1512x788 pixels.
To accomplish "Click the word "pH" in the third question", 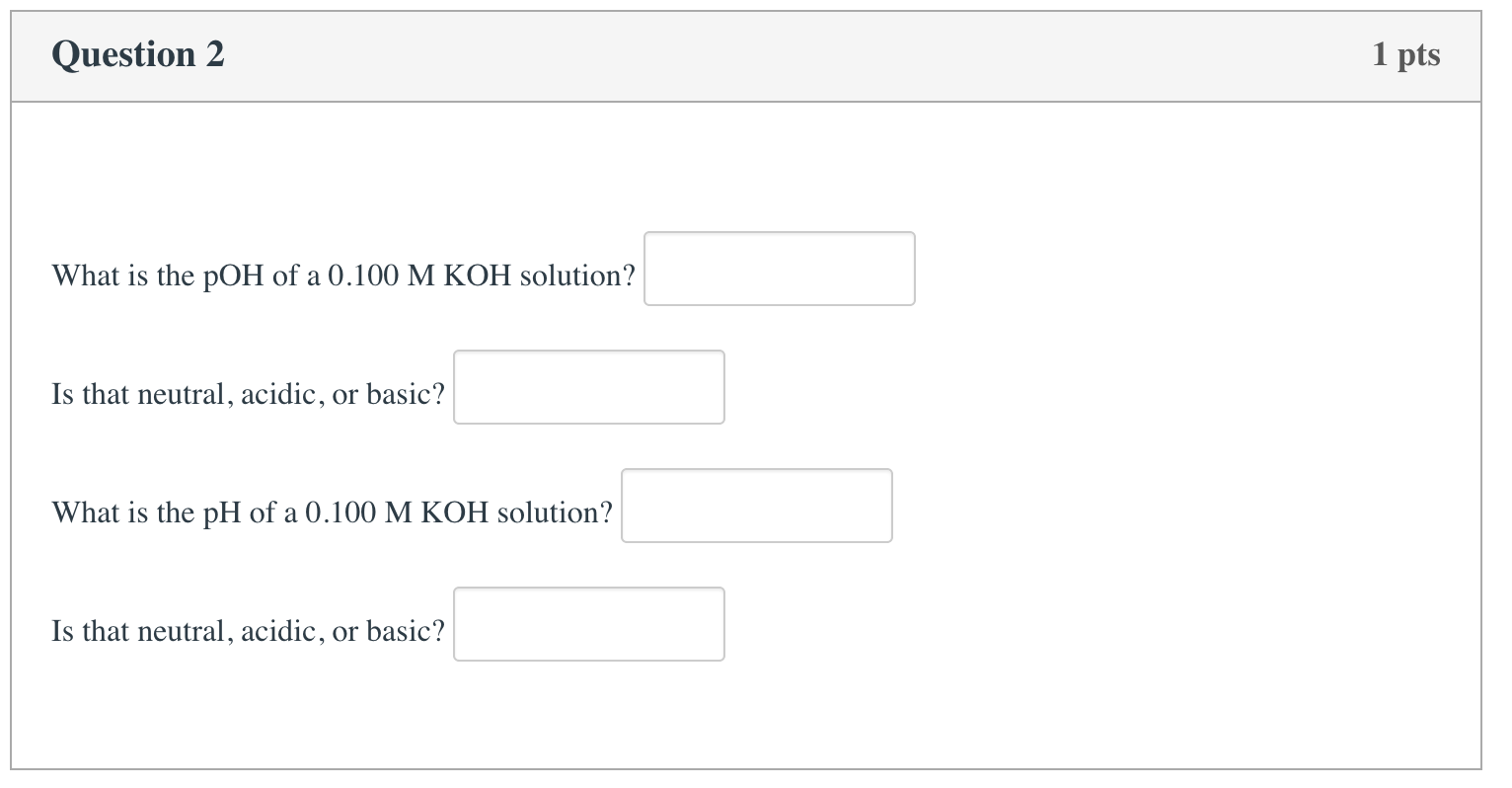I will (221, 513).
